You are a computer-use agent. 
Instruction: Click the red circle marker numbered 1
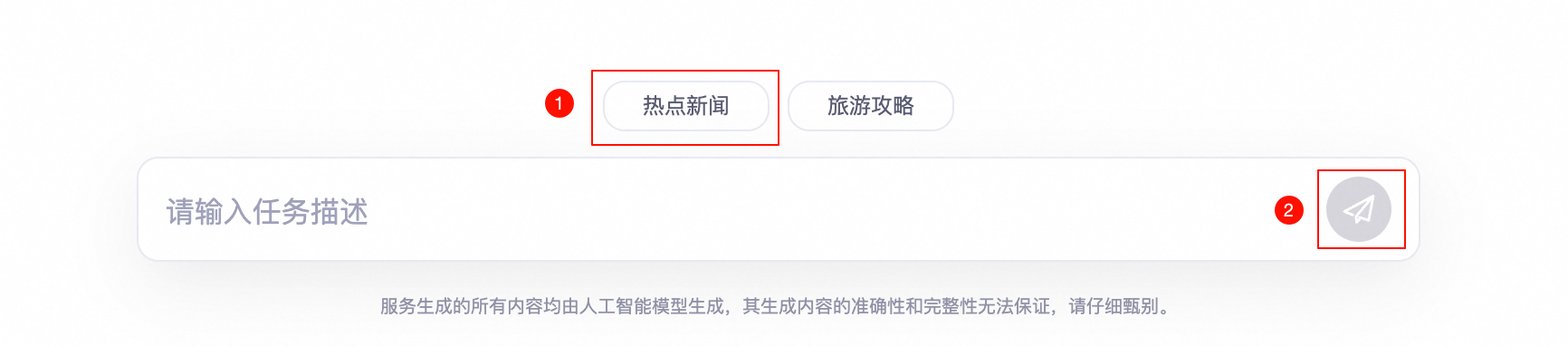tap(559, 103)
